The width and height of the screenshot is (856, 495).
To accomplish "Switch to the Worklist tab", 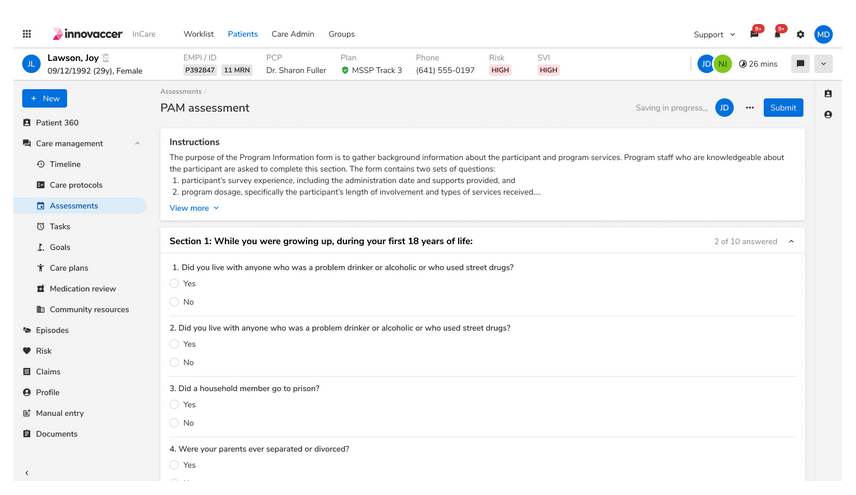I will tap(198, 34).
